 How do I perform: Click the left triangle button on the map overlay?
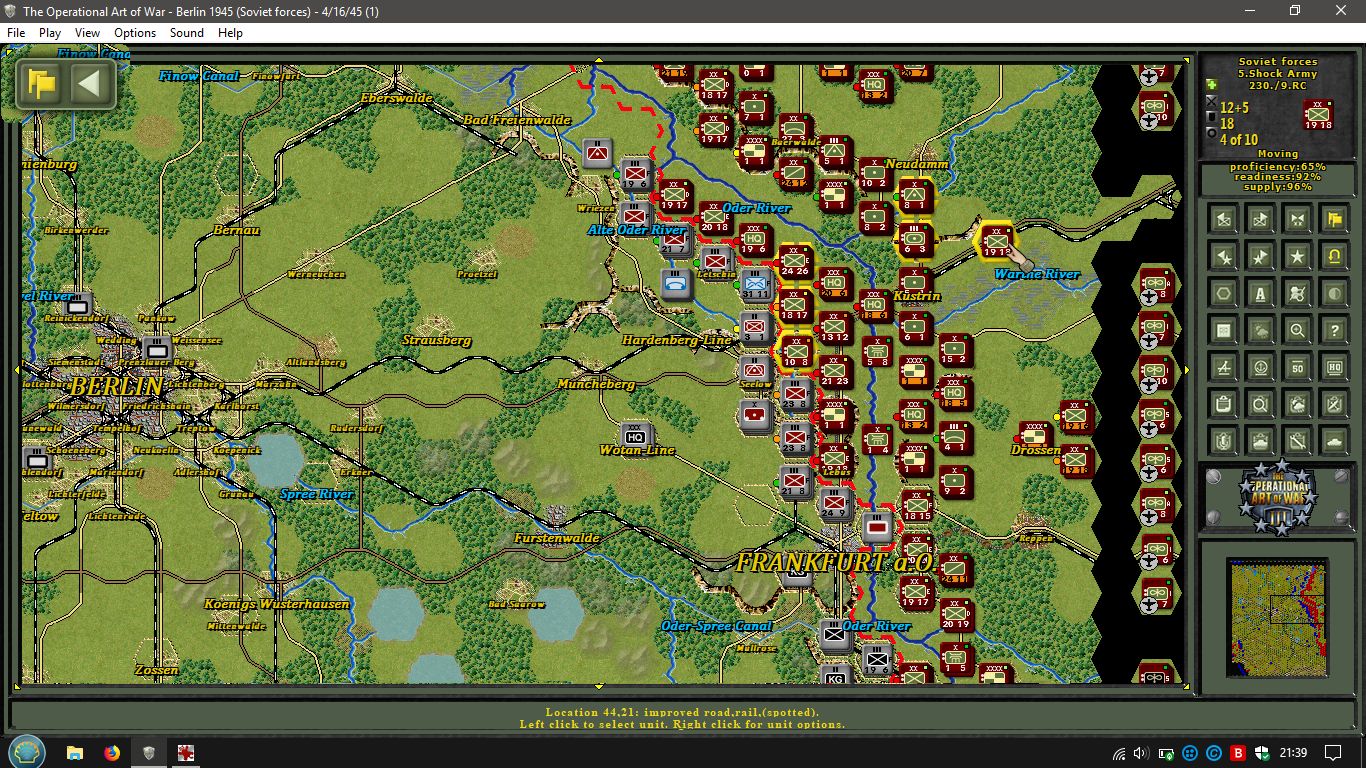click(x=89, y=83)
